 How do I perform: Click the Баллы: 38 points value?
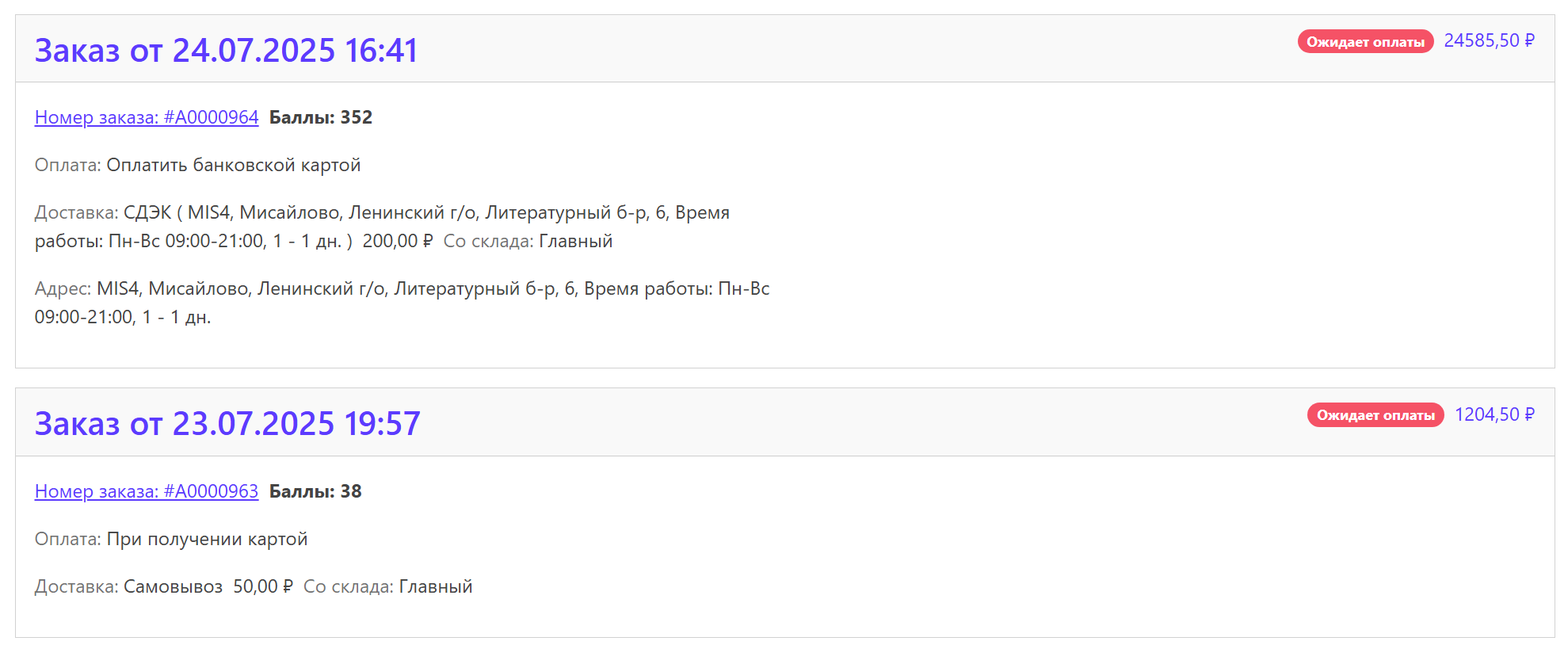(x=315, y=491)
